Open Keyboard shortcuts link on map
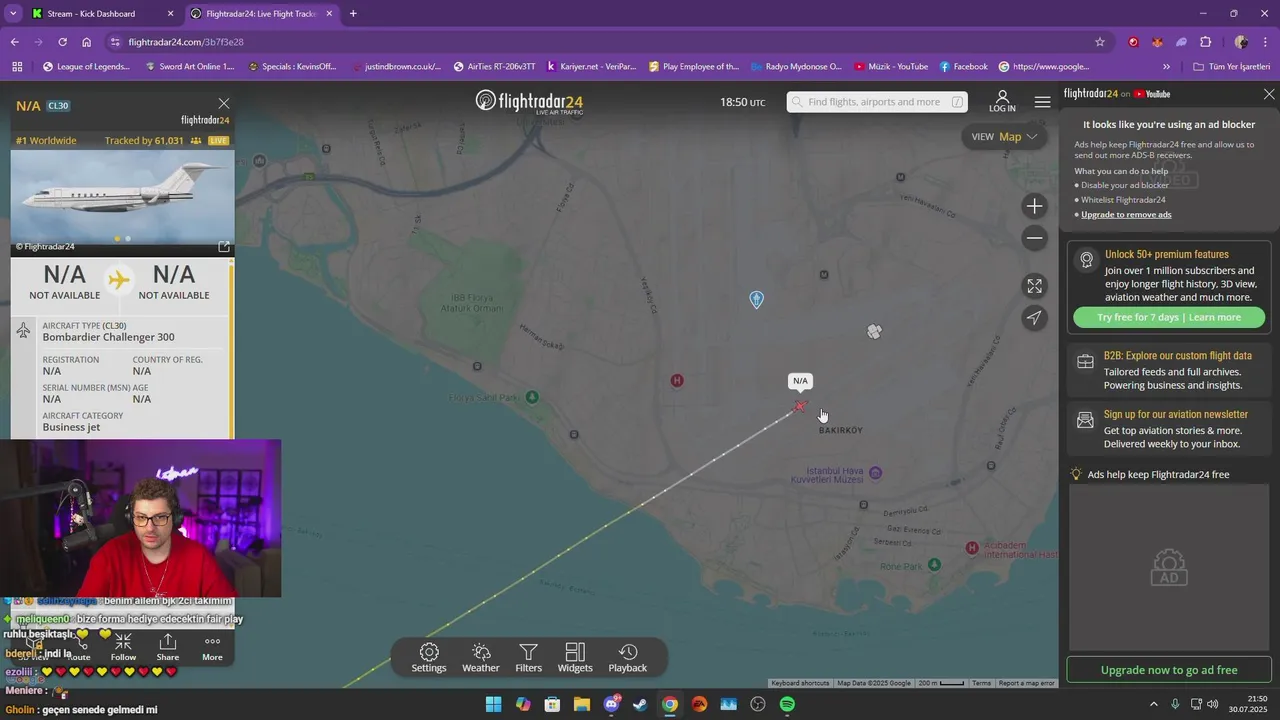Image resolution: width=1280 pixels, height=720 pixels. tap(800, 683)
